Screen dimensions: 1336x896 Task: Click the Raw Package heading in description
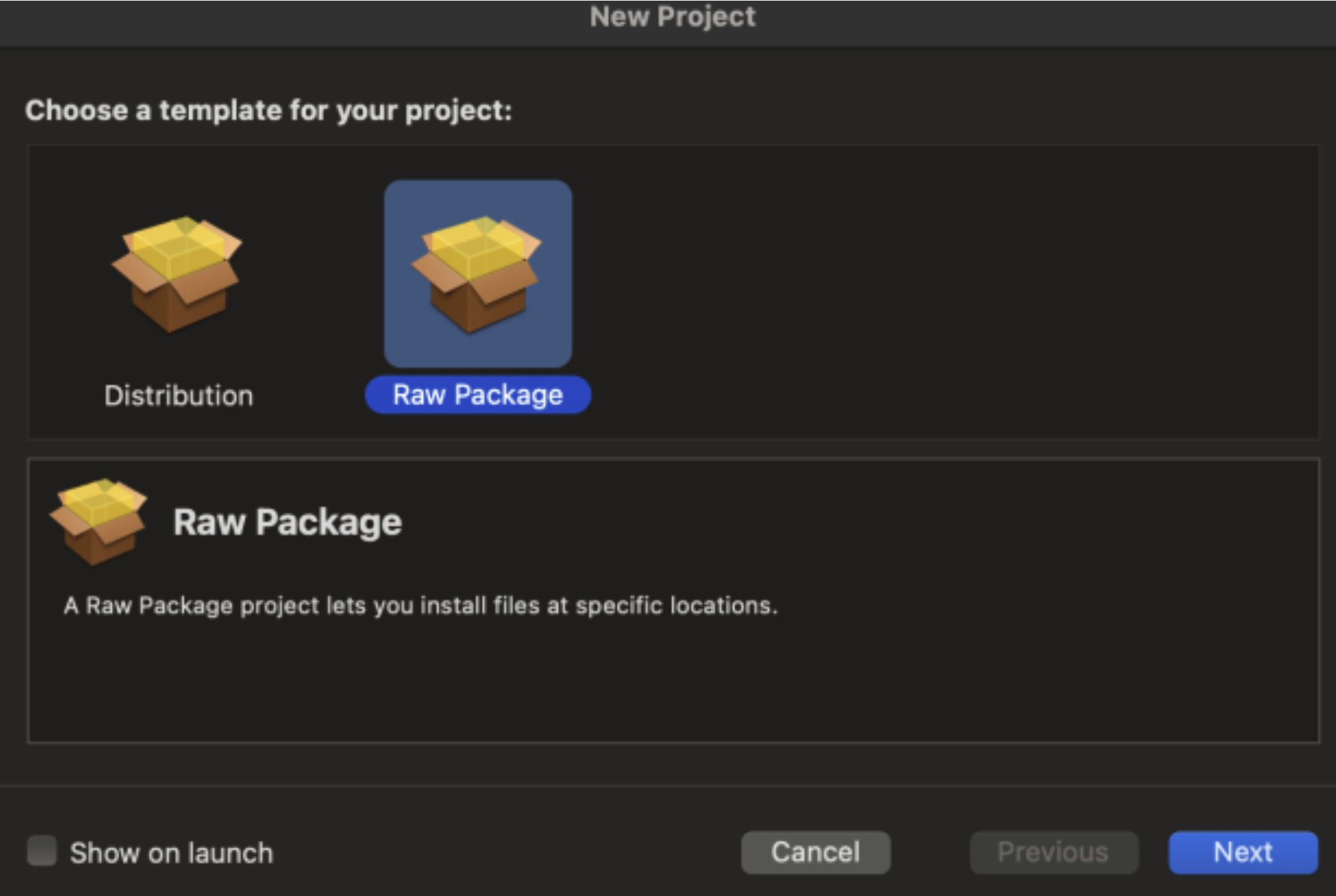287,521
